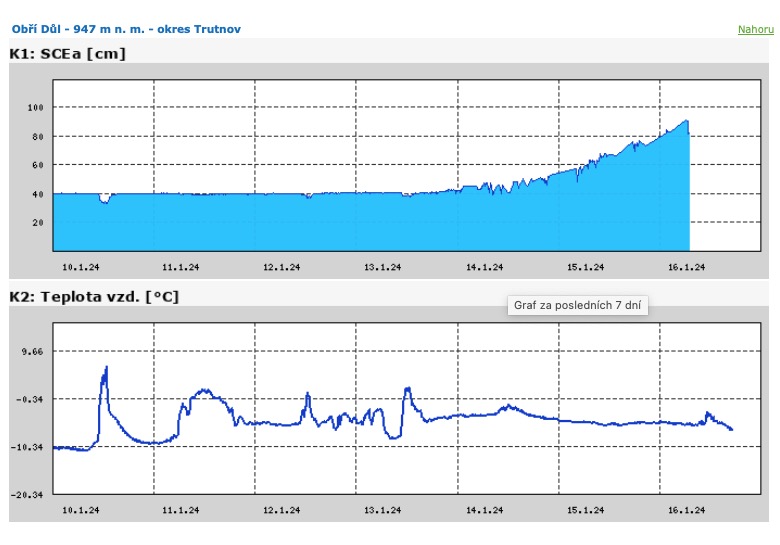Click the 9.66 temperature axis label
The width and height of the screenshot is (780, 545).
[36, 352]
